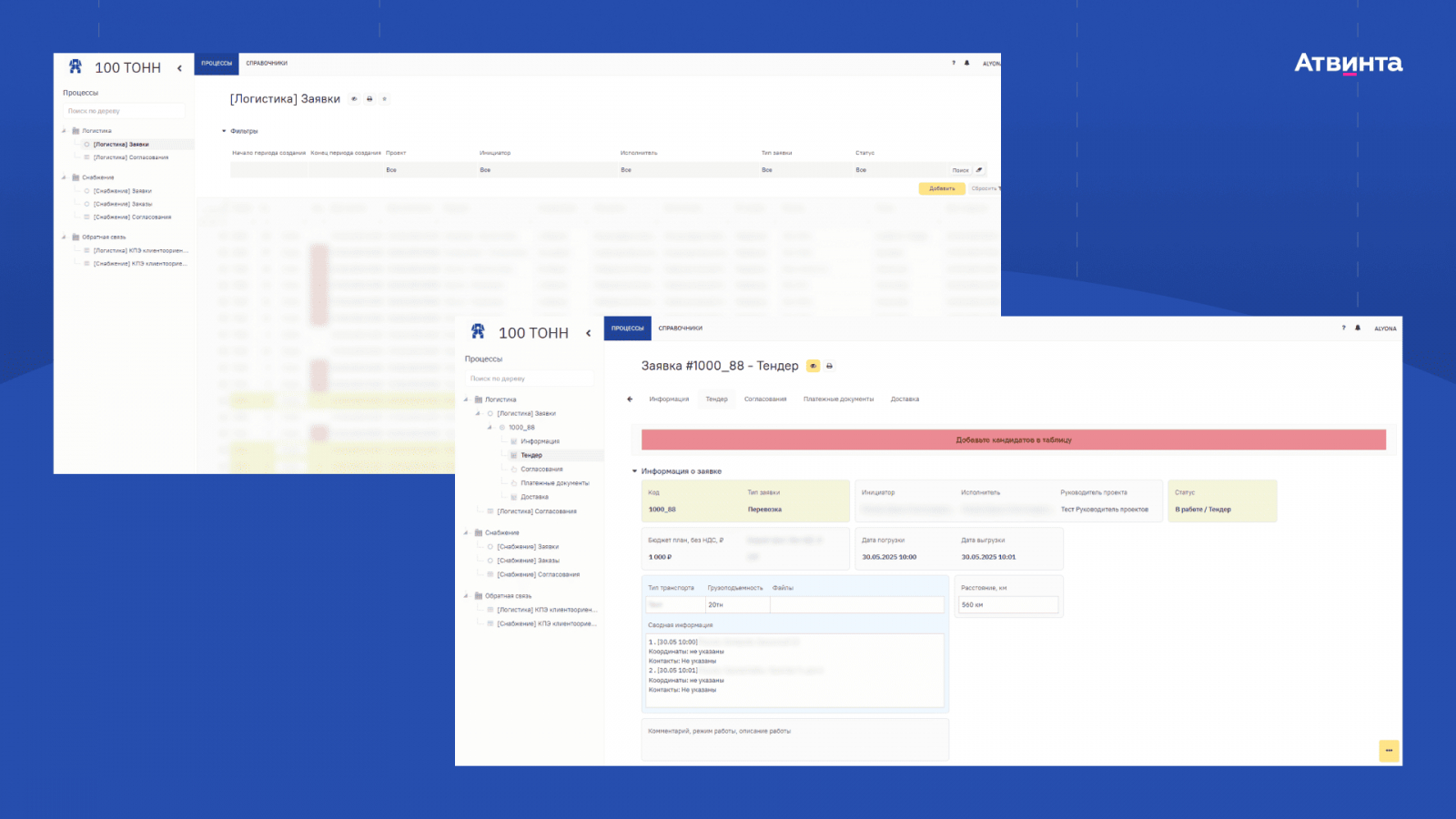Collapse the Фильтры section in the back window
The image size is (1456, 819).
point(224,131)
